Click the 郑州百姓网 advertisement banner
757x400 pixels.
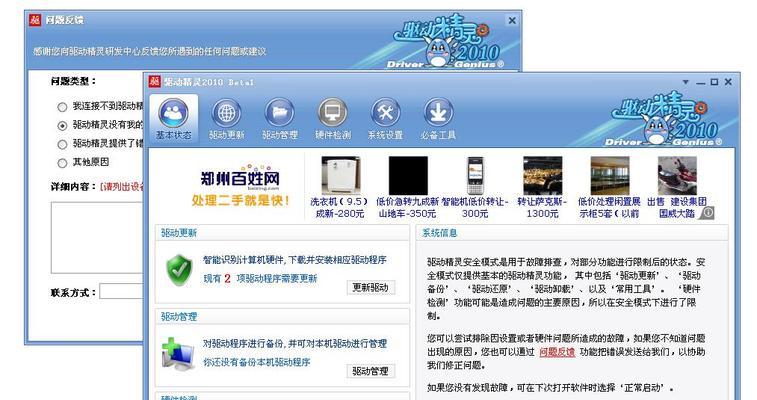click(240, 186)
